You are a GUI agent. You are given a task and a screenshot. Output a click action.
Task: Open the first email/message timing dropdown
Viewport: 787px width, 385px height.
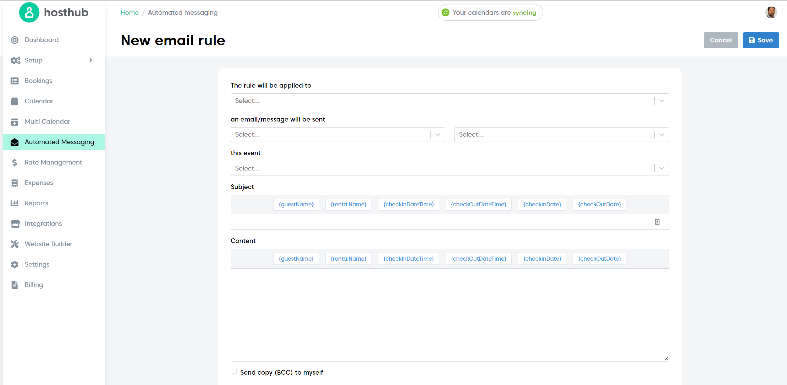[338, 135]
